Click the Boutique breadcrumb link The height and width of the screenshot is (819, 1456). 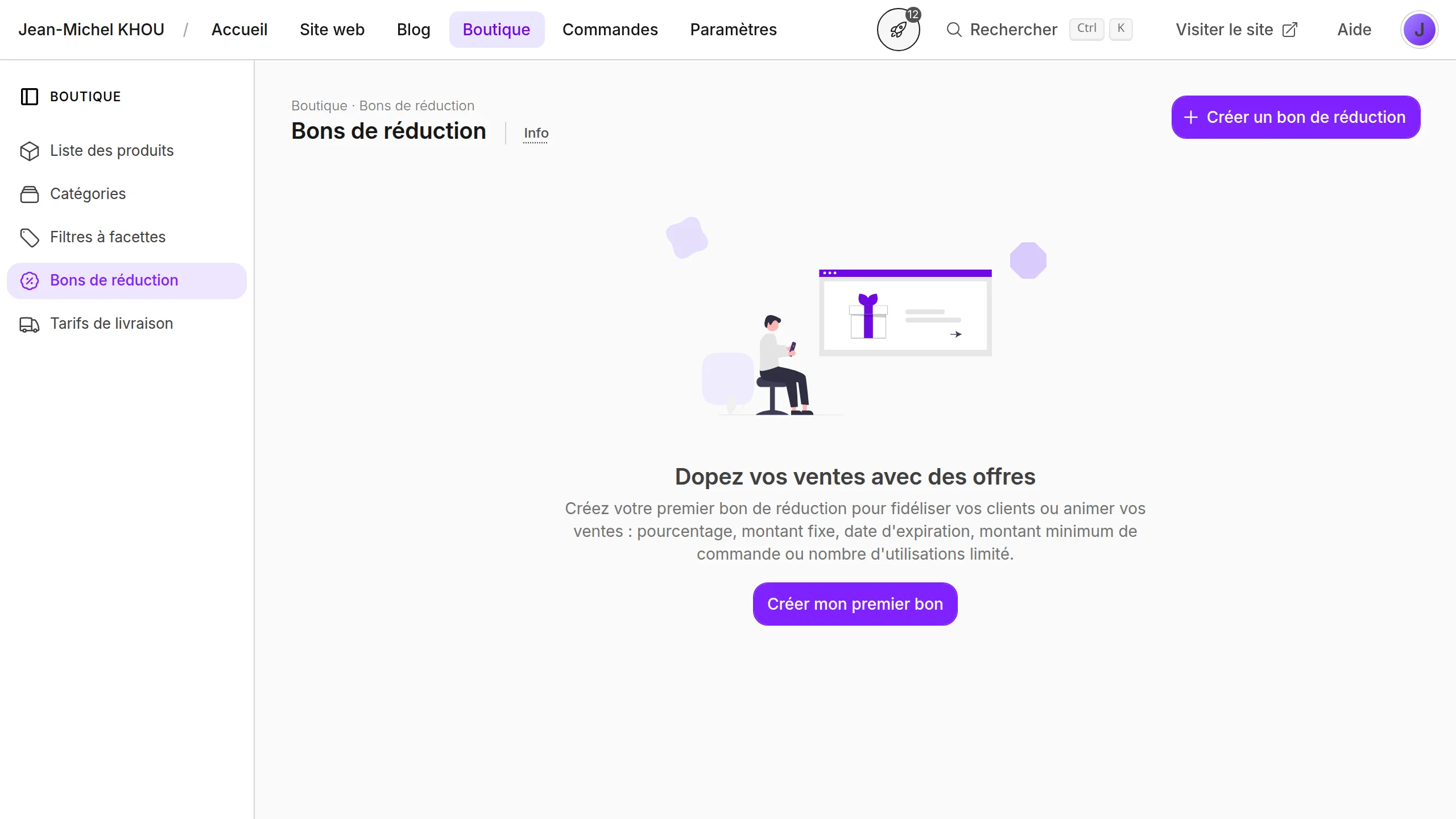click(x=319, y=106)
